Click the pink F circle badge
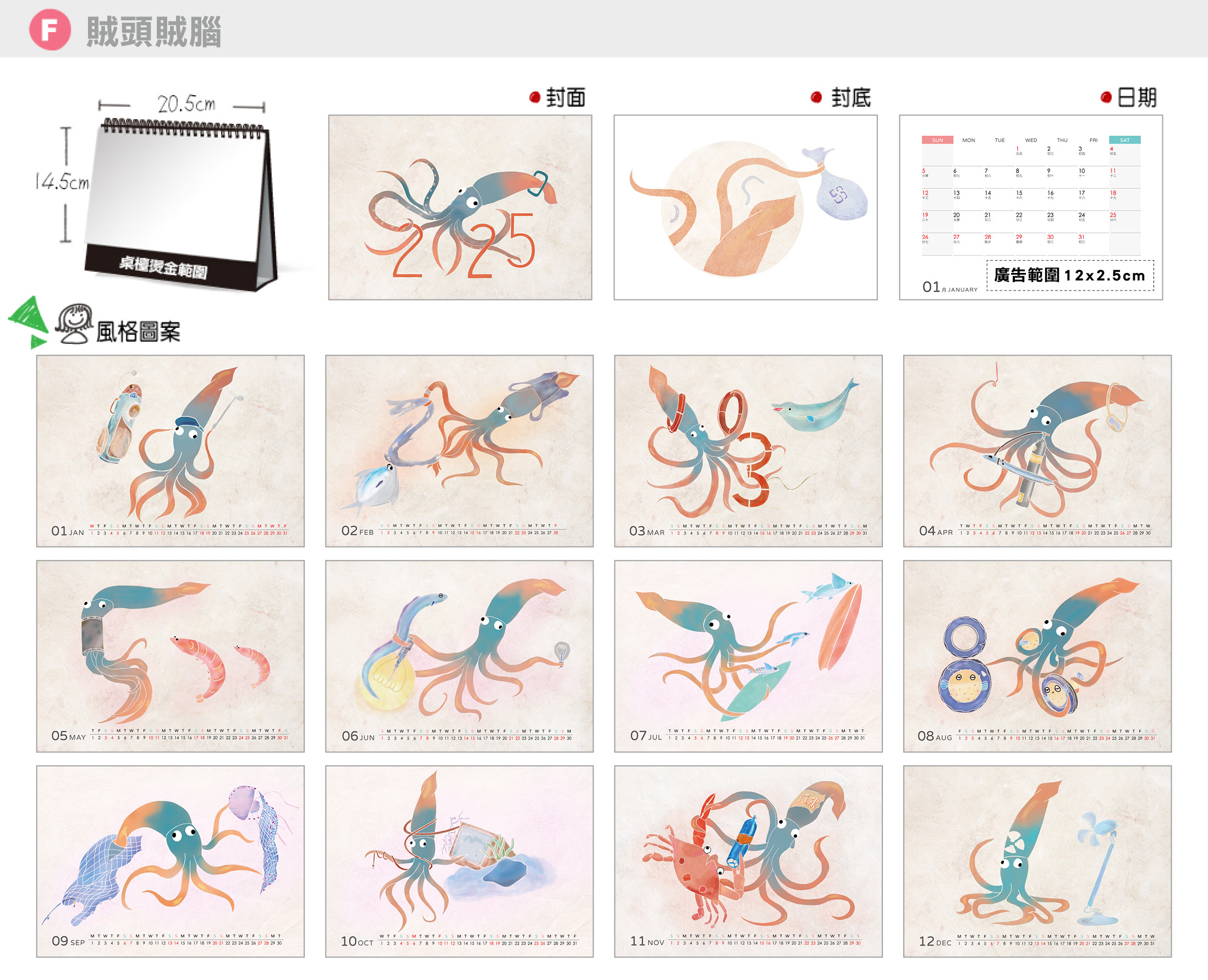The width and height of the screenshot is (1208, 980). click(x=50, y=30)
